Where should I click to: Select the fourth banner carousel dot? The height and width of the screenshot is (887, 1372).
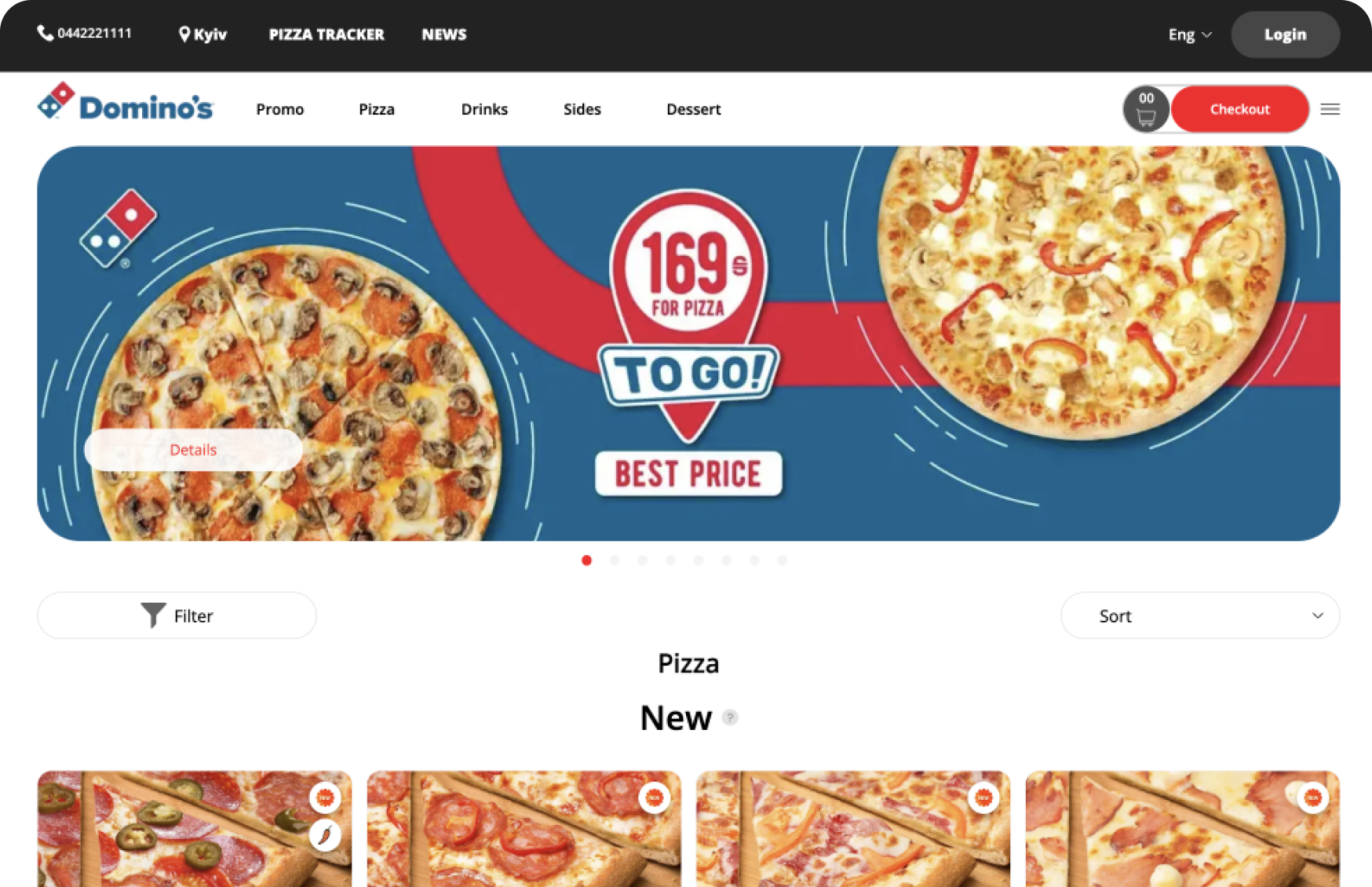coord(670,560)
